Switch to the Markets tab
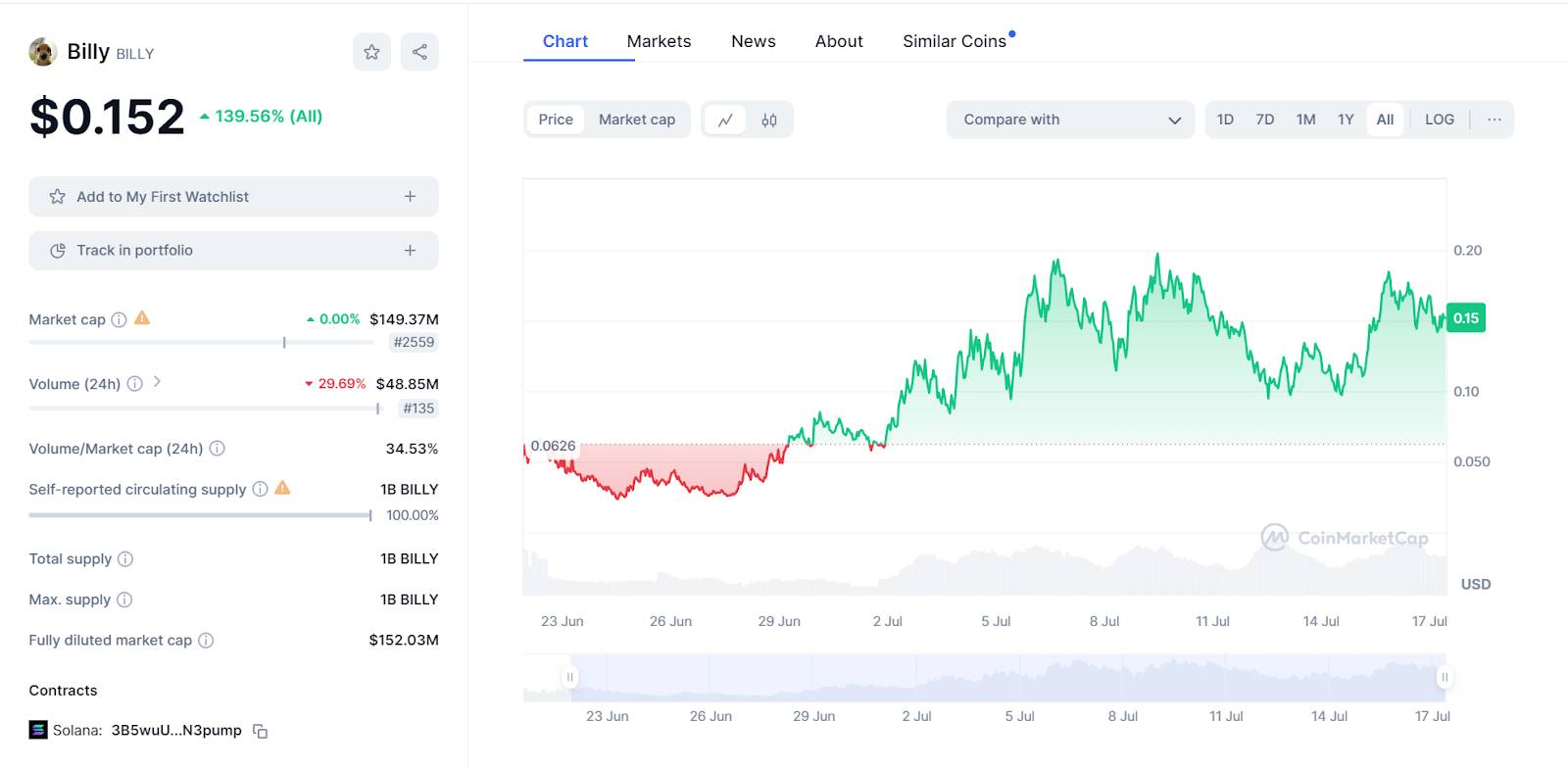This screenshot has height=768, width=1568. (x=659, y=41)
